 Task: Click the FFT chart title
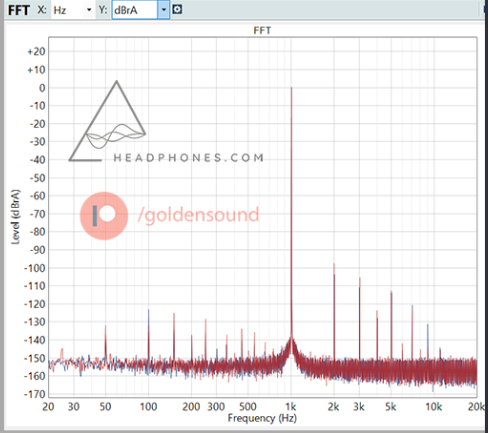click(x=262, y=30)
